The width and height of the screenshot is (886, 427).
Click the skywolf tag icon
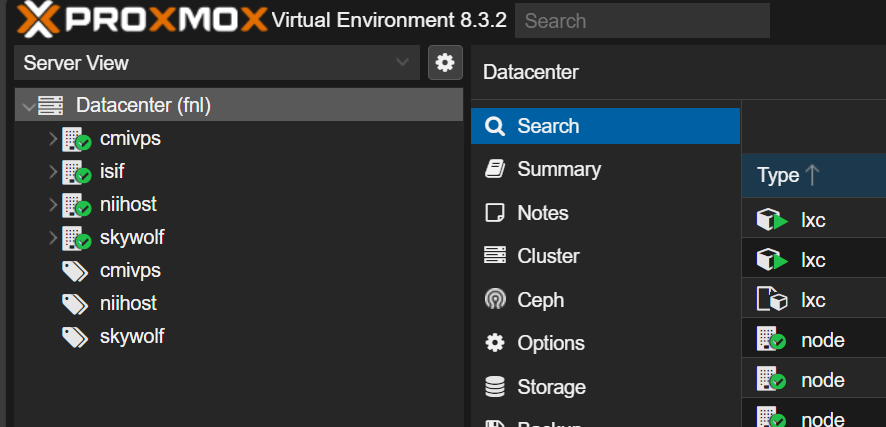coord(75,337)
